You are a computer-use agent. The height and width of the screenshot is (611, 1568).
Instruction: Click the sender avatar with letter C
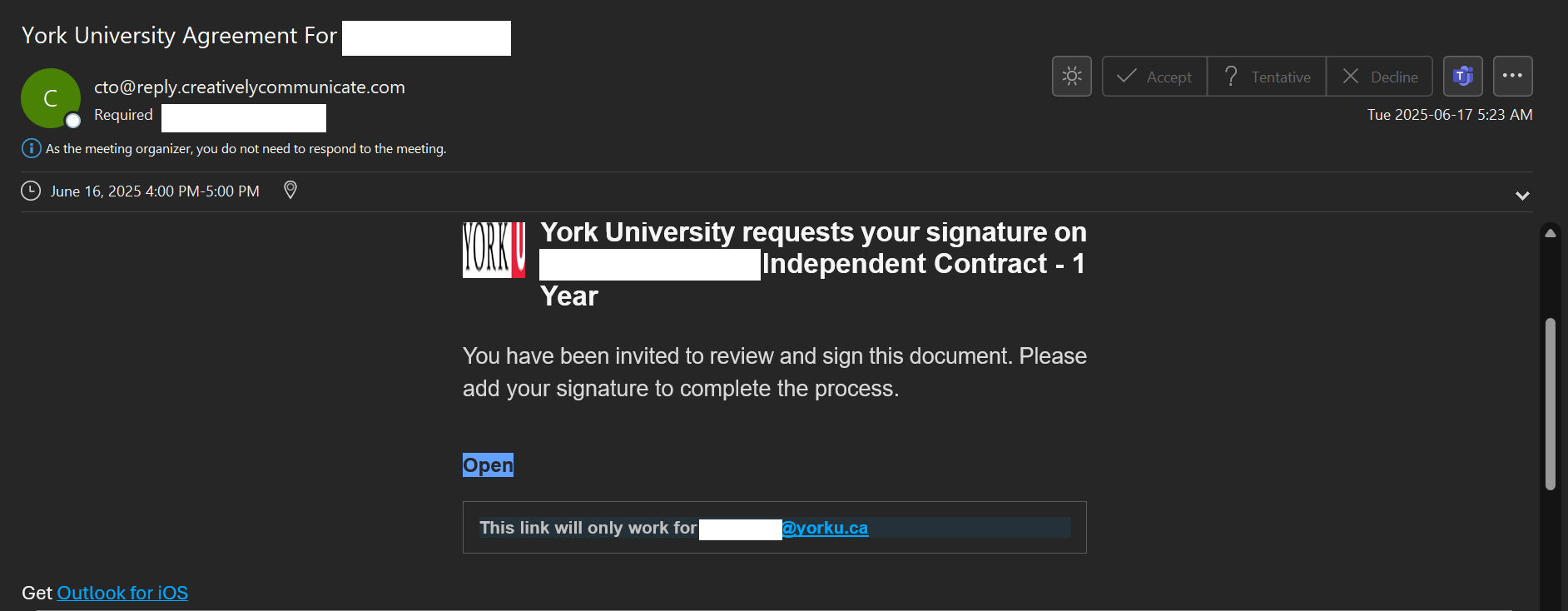51,98
